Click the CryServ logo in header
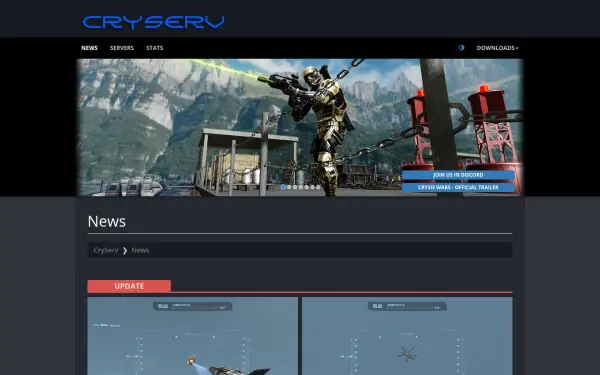600x375 pixels. click(x=153, y=23)
